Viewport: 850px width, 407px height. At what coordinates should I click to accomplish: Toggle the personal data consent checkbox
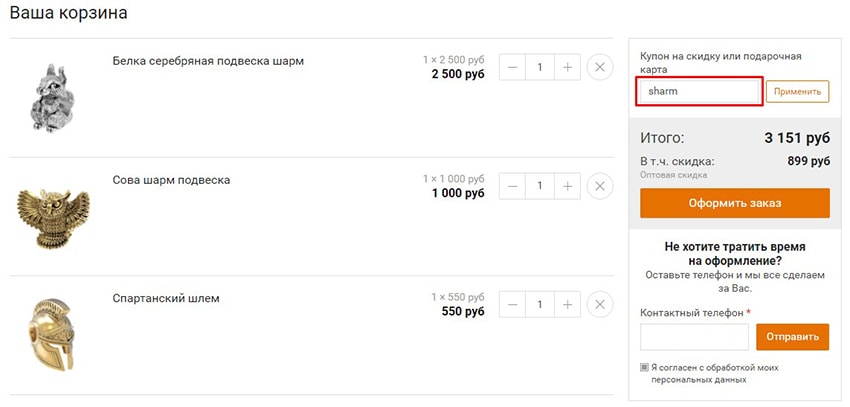[645, 368]
